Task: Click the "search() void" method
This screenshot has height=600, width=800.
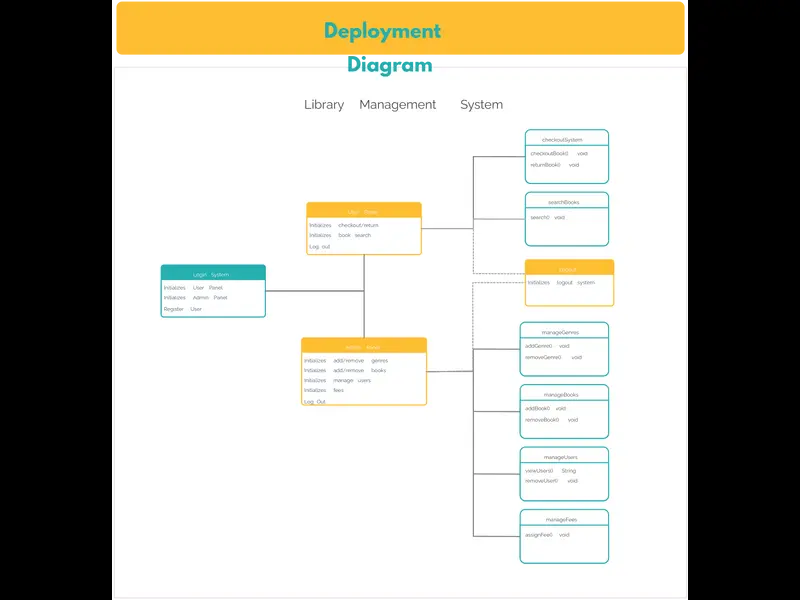Action: (x=547, y=217)
